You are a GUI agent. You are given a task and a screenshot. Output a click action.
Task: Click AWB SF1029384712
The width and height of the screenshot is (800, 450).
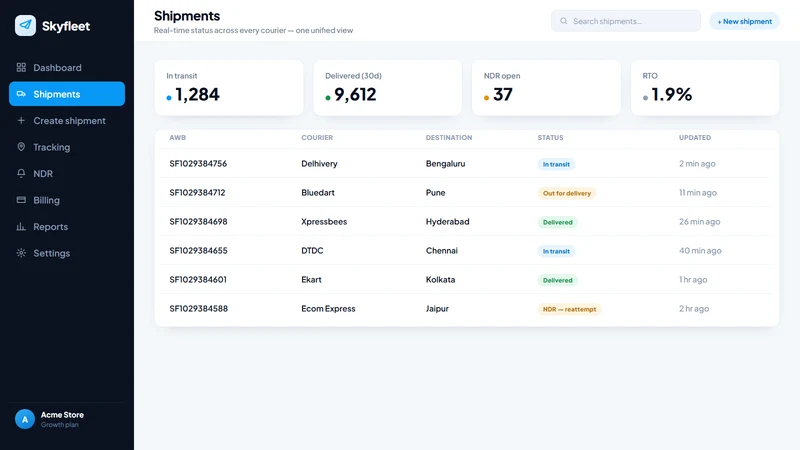point(197,193)
